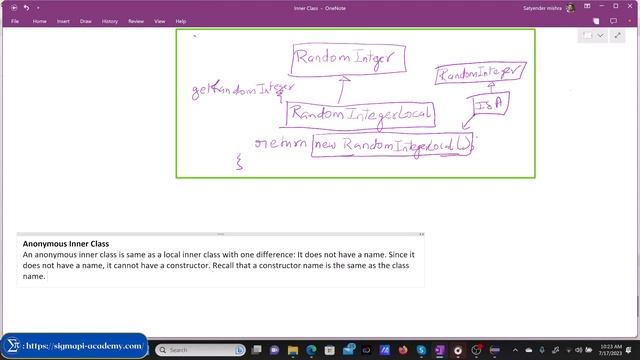
Task: Switch to OneNote on the taskbar
Action: (x=440, y=350)
